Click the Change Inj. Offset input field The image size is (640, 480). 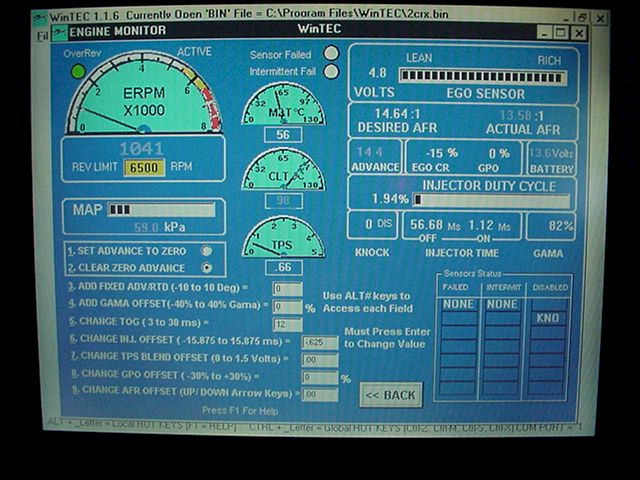(320, 342)
